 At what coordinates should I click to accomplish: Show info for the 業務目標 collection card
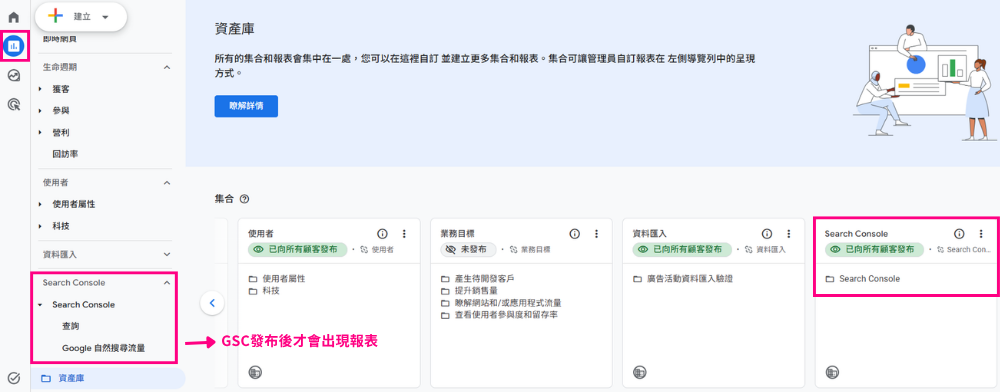click(x=575, y=234)
